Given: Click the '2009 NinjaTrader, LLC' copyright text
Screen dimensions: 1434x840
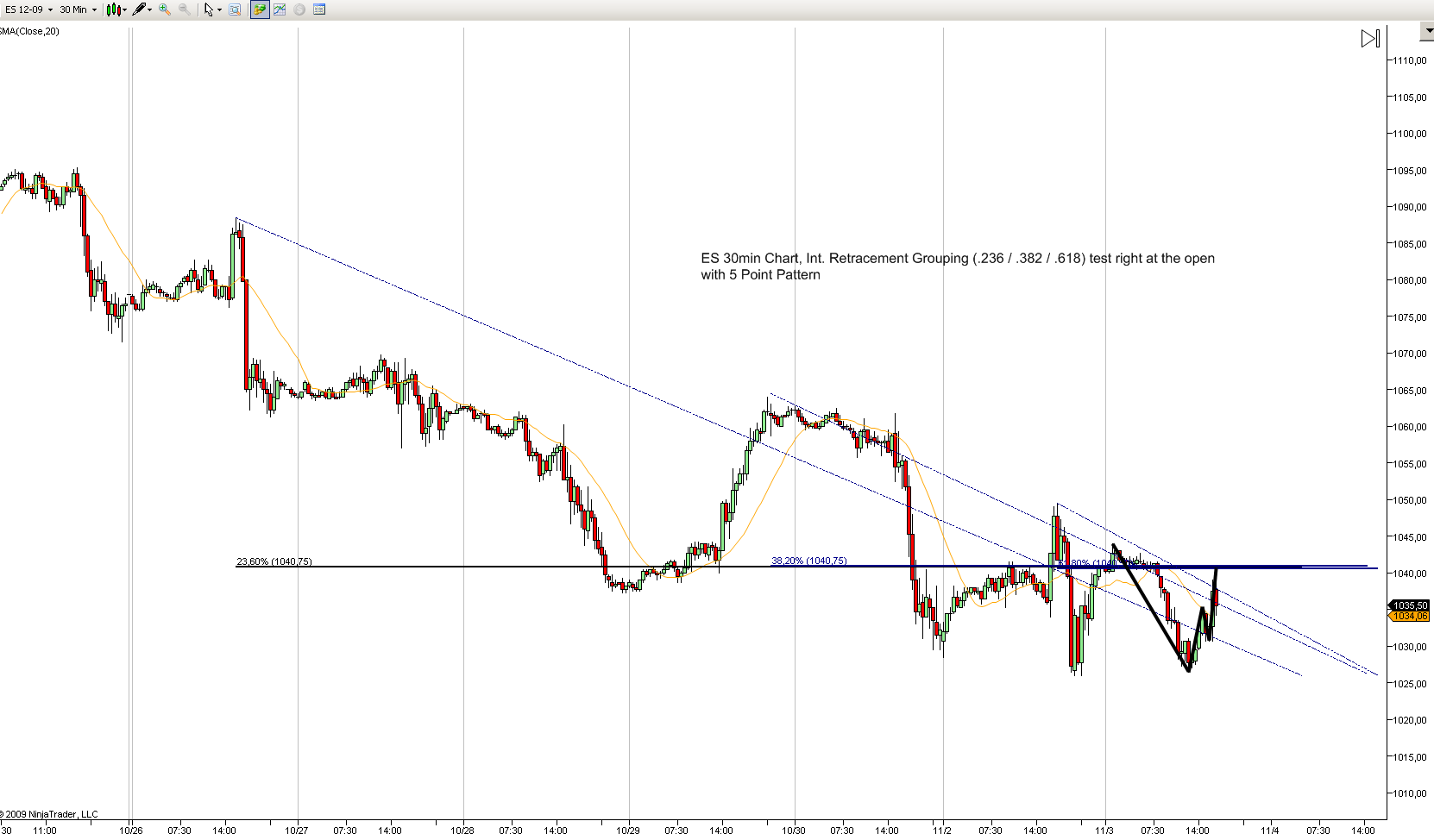Looking at the screenshot, I should pos(49,814).
